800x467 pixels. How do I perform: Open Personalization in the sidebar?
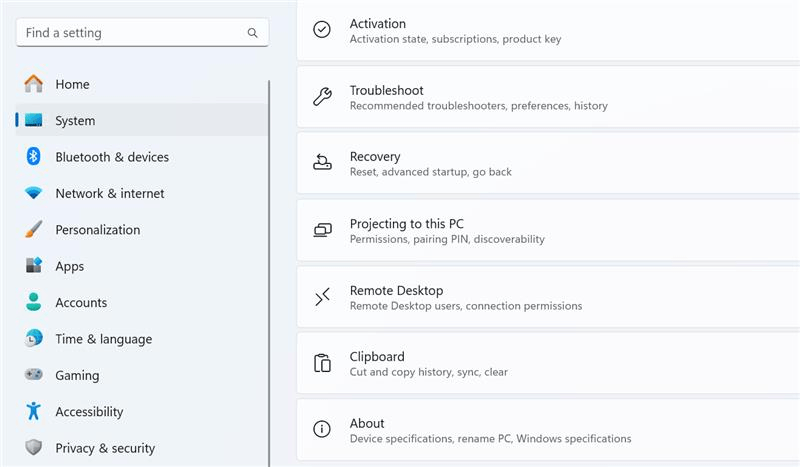click(x=97, y=230)
